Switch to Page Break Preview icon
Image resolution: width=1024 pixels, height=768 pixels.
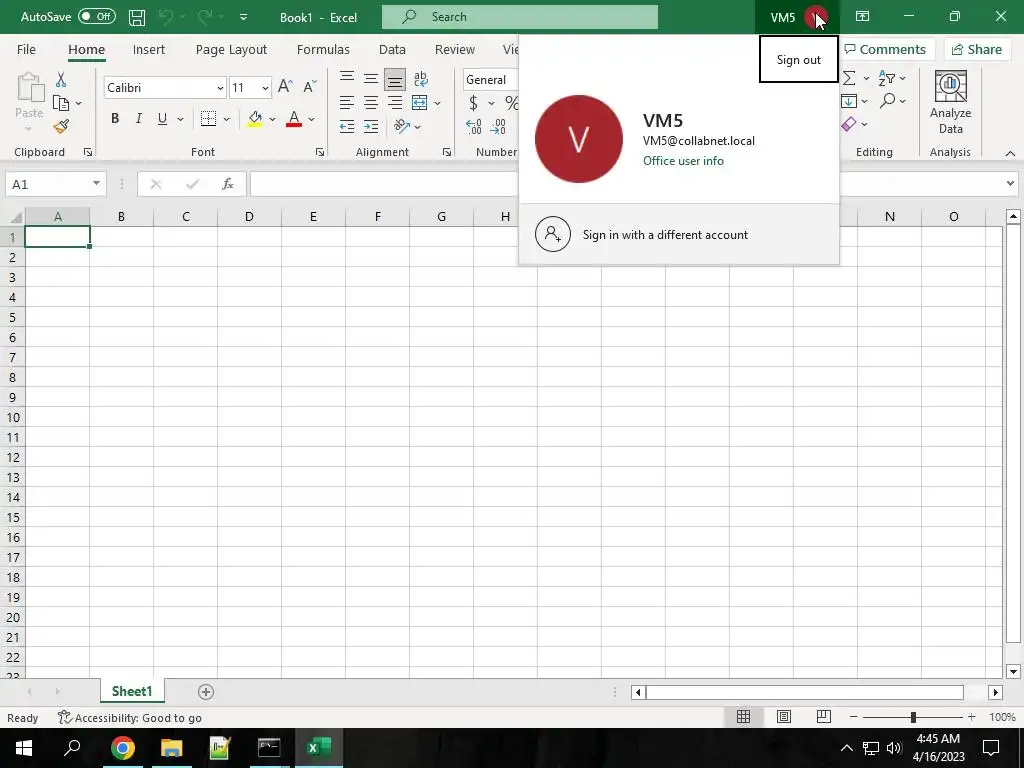[x=824, y=717]
